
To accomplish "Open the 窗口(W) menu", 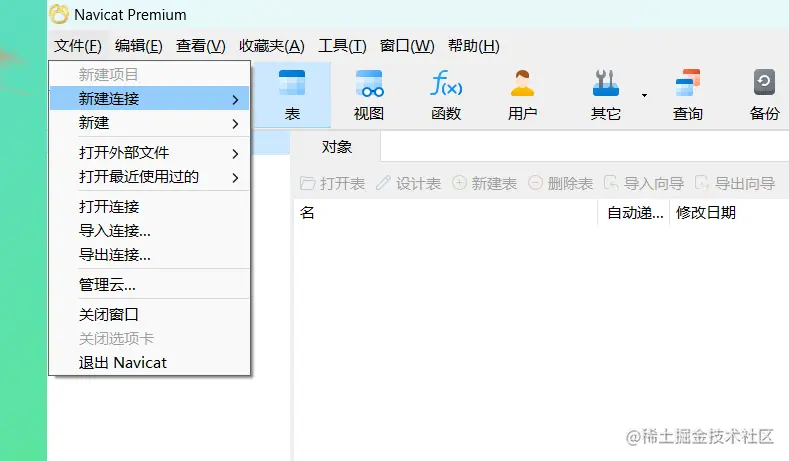I will [407, 46].
